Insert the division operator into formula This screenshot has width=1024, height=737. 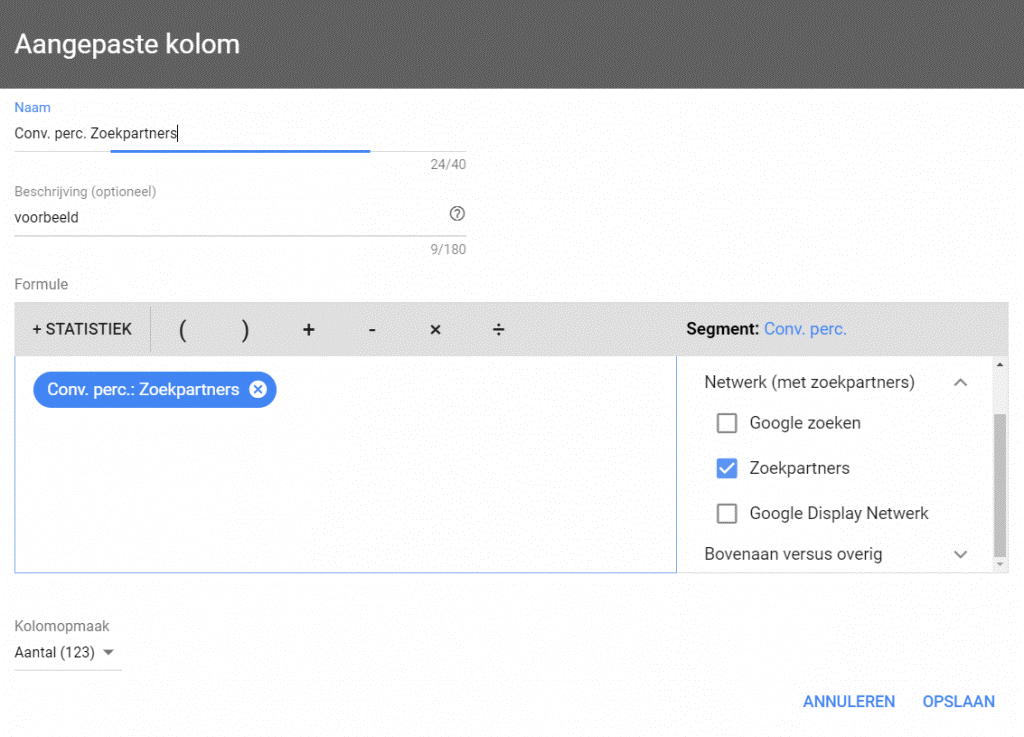click(498, 330)
